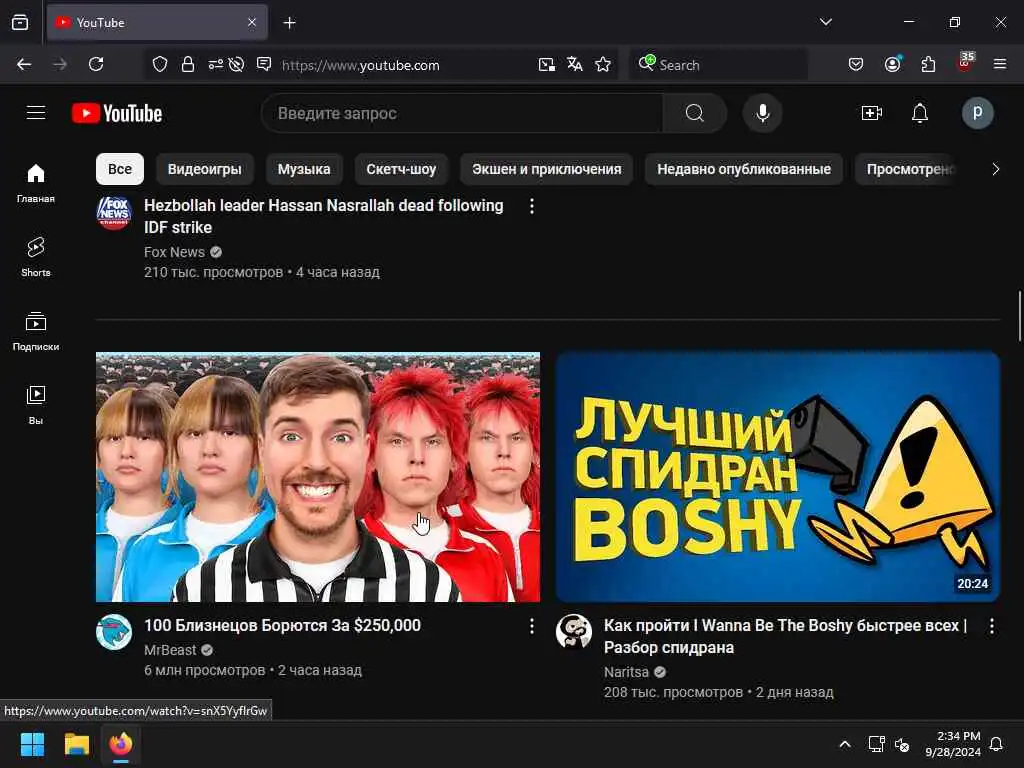Go back in Firefox
The image size is (1024, 768).
tap(24, 64)
